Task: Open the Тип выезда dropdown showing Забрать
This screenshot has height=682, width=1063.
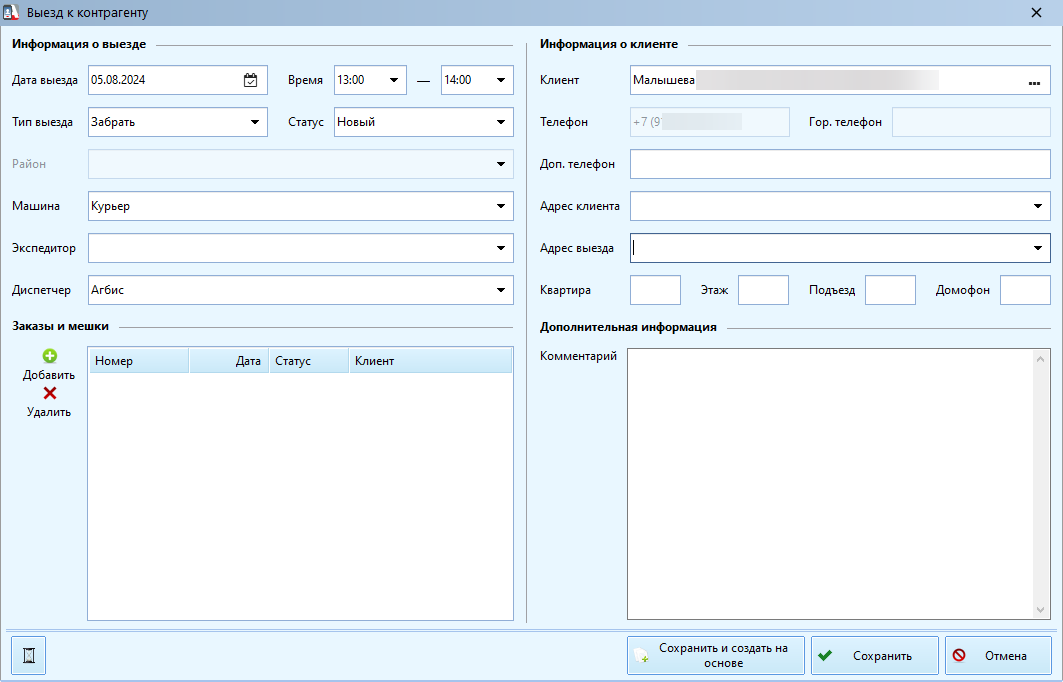Action: pos(255,122)
